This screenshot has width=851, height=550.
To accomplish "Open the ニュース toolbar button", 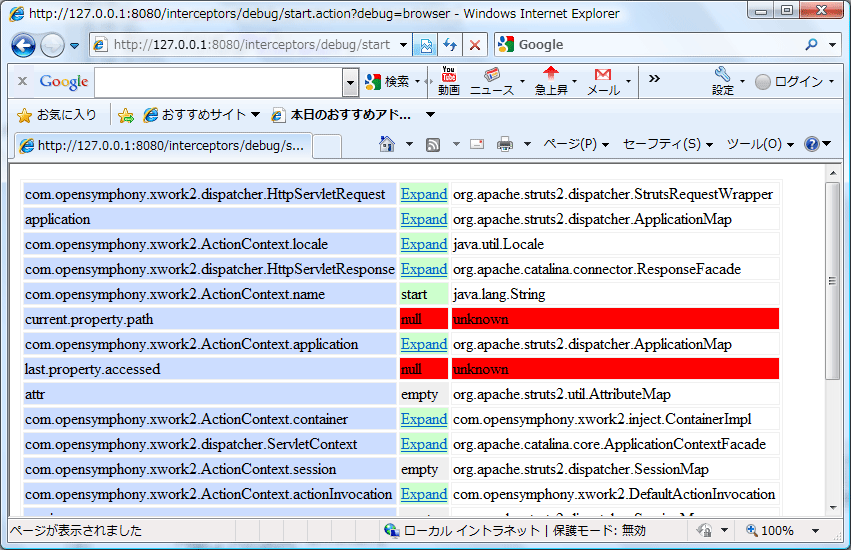I will [492, 81].
